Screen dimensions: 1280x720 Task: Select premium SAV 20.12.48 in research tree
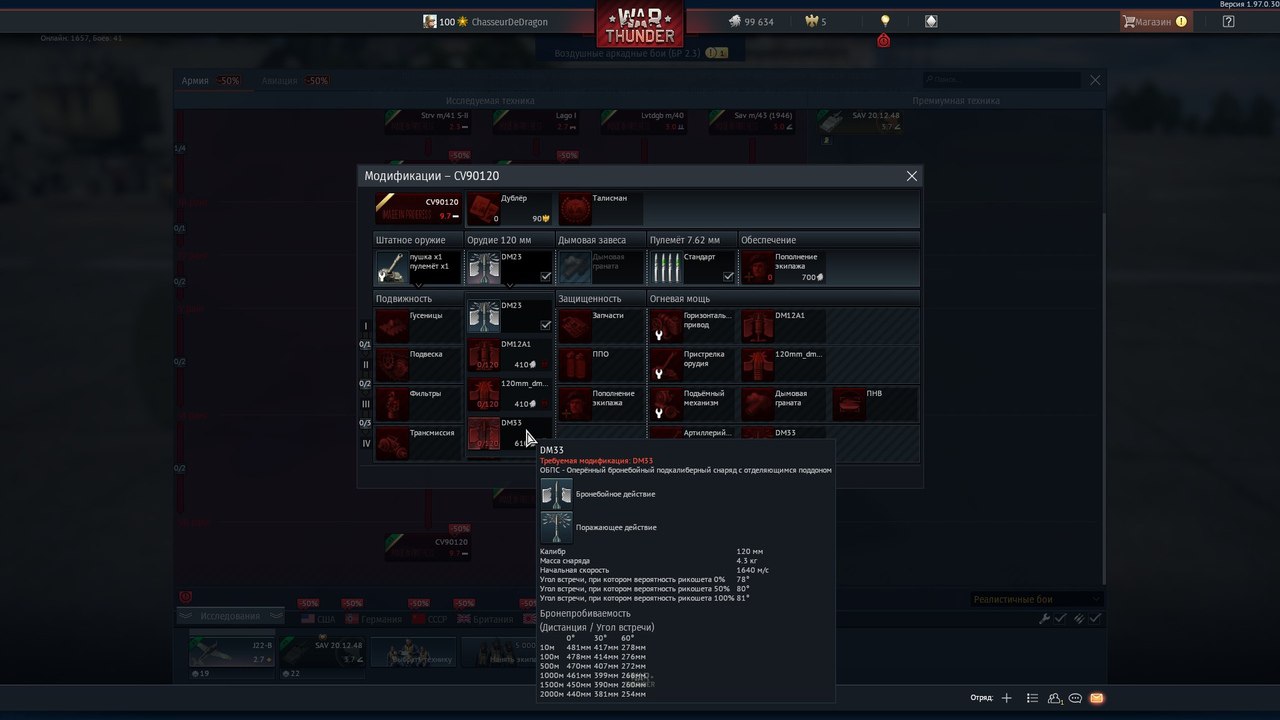pos(859,122)
